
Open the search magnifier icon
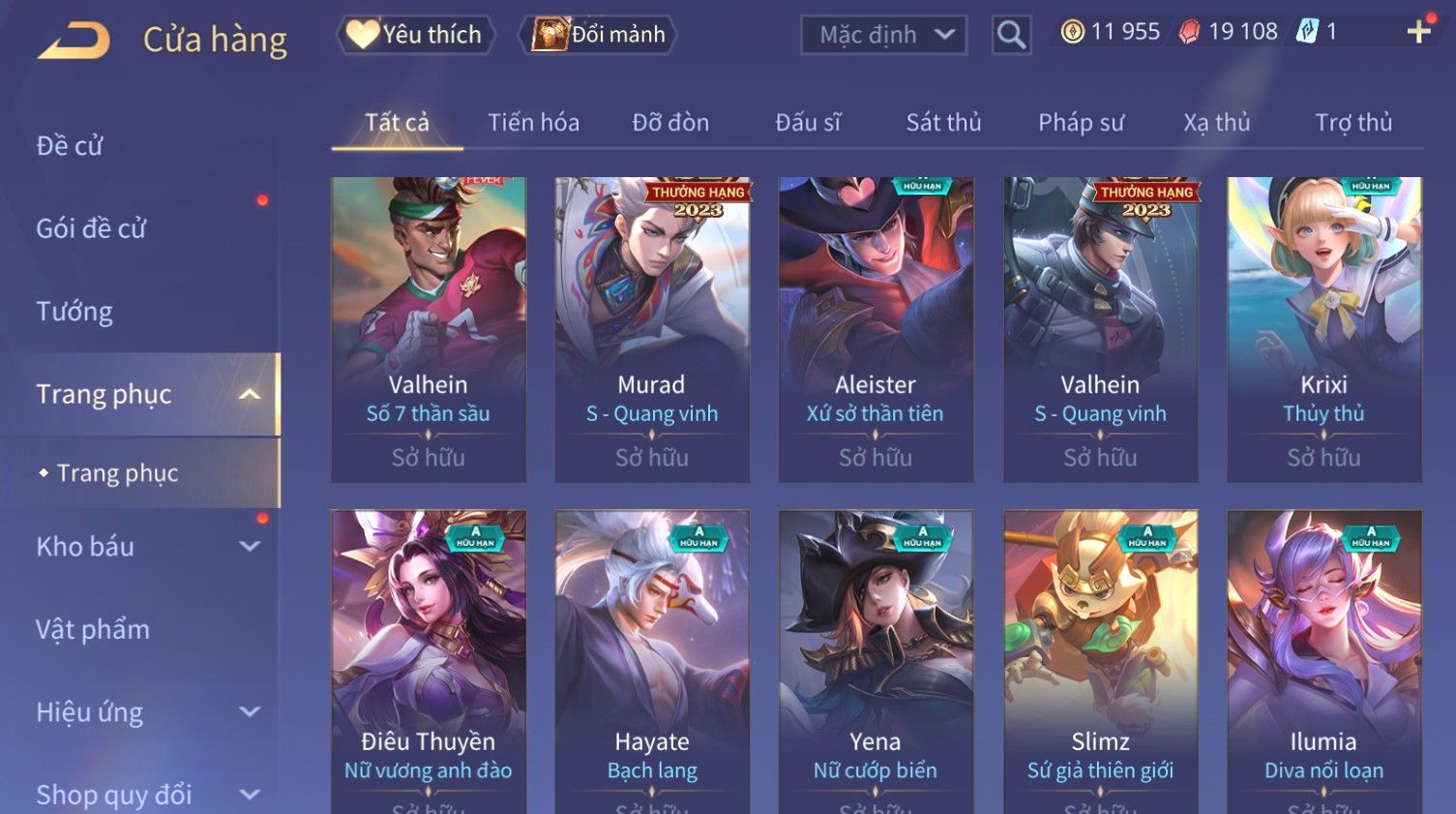click(x=1011, y=36)
